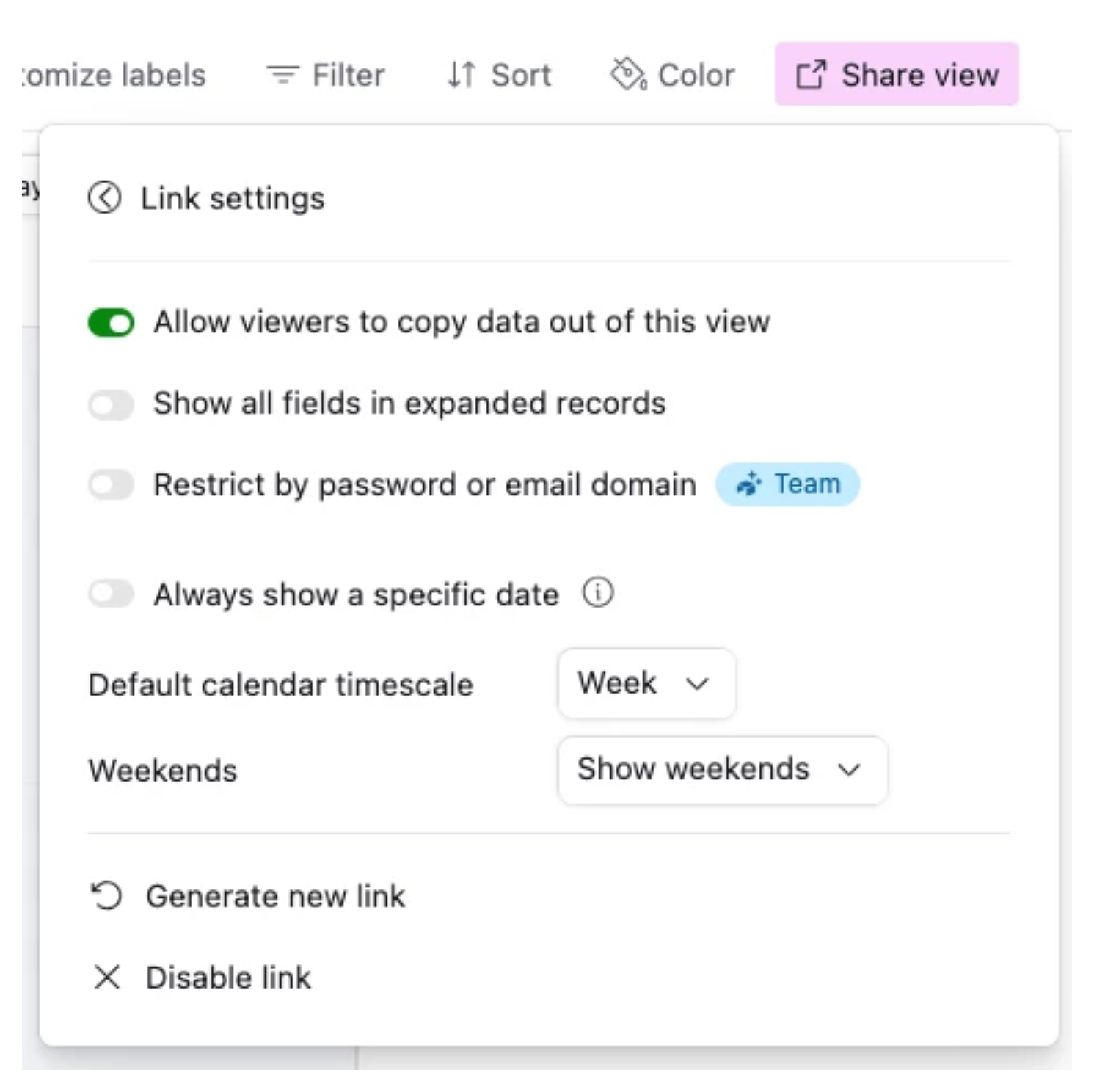The image size is (1094, 1092).
Task: Click the Sort arrows icon
Action: pyautogui.click(x=459, y=74)
